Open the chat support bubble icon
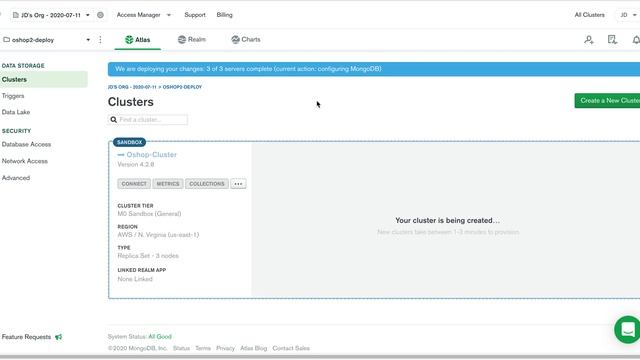This screenshot has width=640, height=360. click(628, 329)
